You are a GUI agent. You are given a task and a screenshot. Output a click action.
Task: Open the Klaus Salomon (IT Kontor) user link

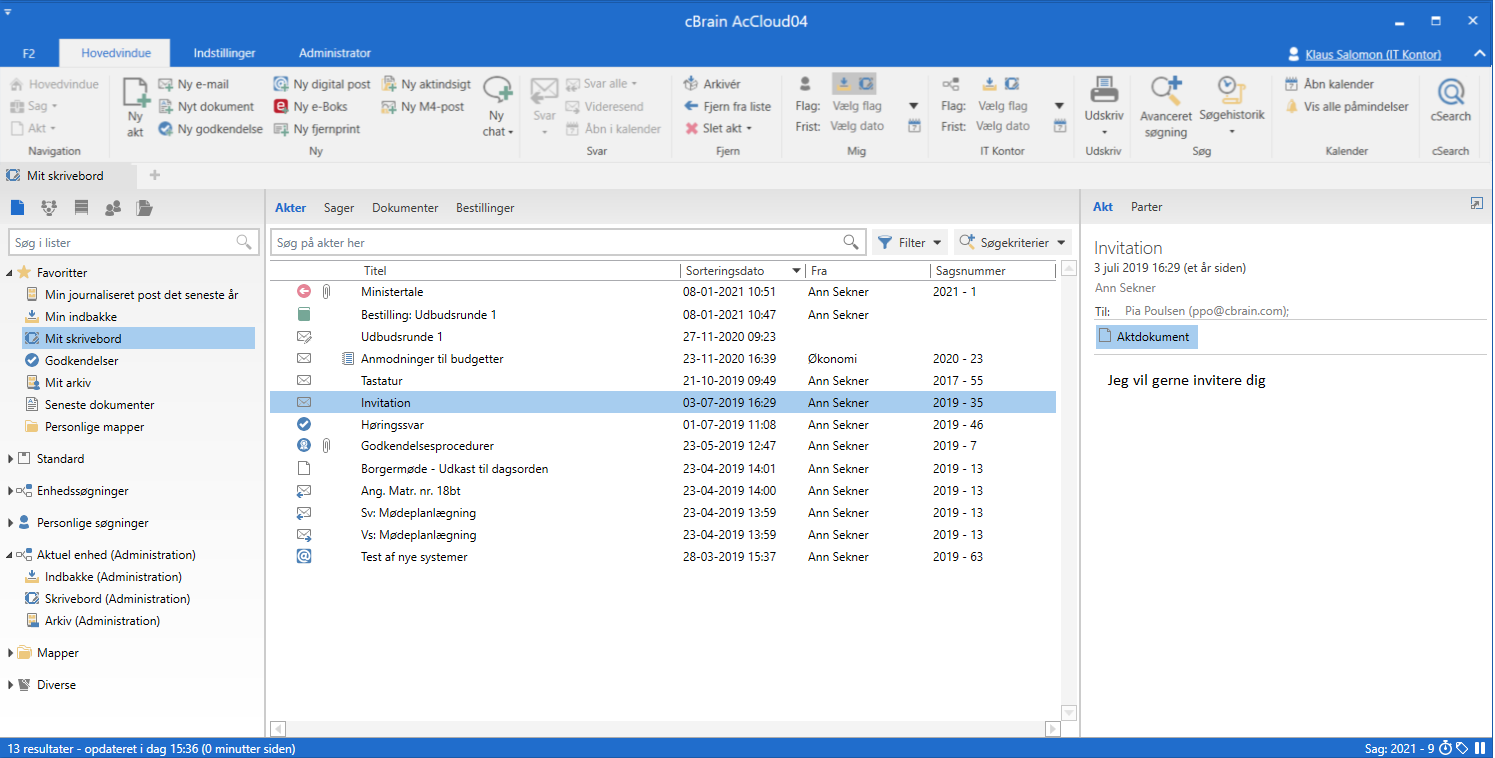coord(1373,54)
